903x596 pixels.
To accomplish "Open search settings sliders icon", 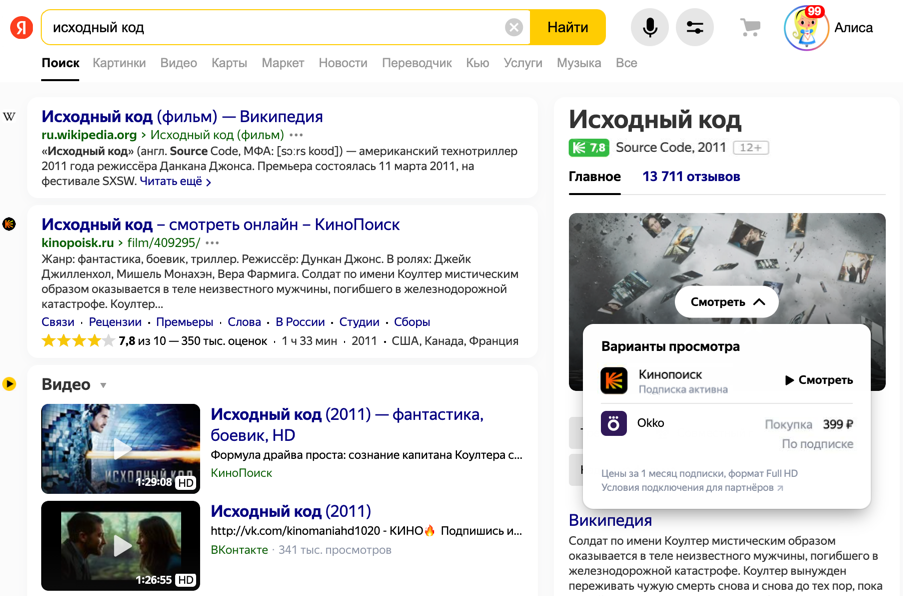I will click(694, 28).
